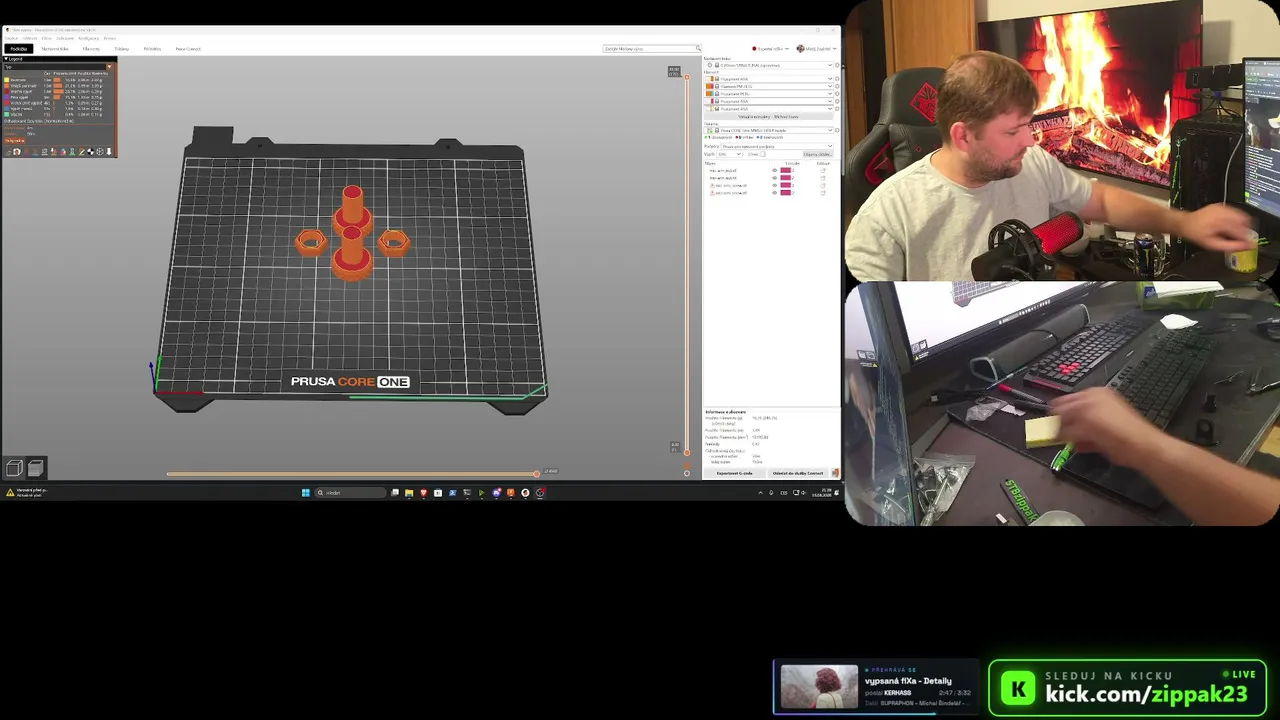Screen dimensions: 1280x720
Task: Click the search magnifier icon in top bar
Action: [698, 49]
